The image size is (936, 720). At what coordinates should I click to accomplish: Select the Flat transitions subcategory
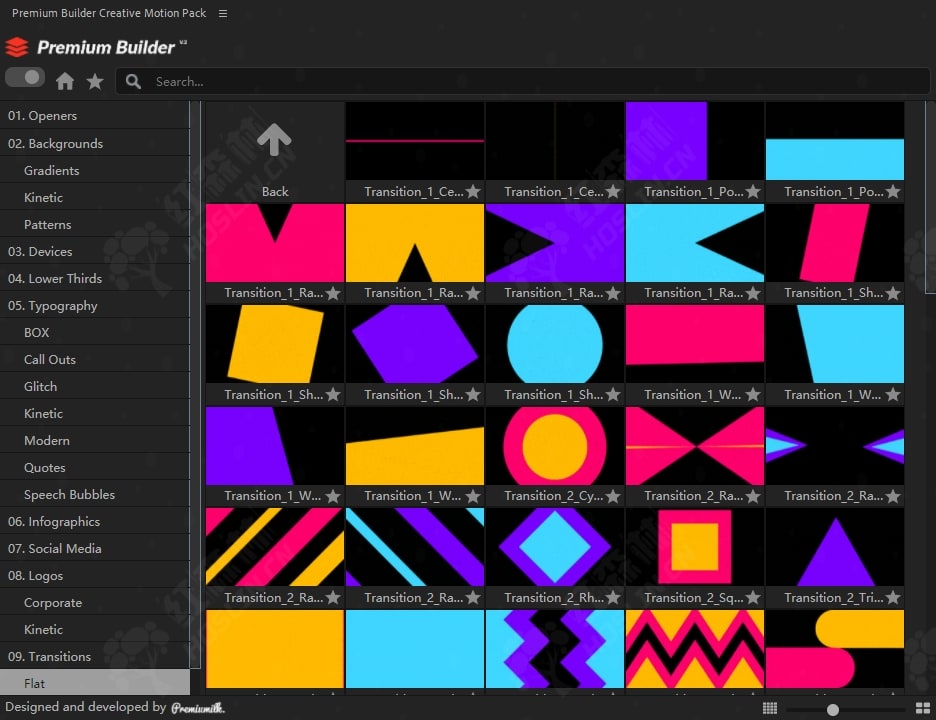tap(95, 683)
